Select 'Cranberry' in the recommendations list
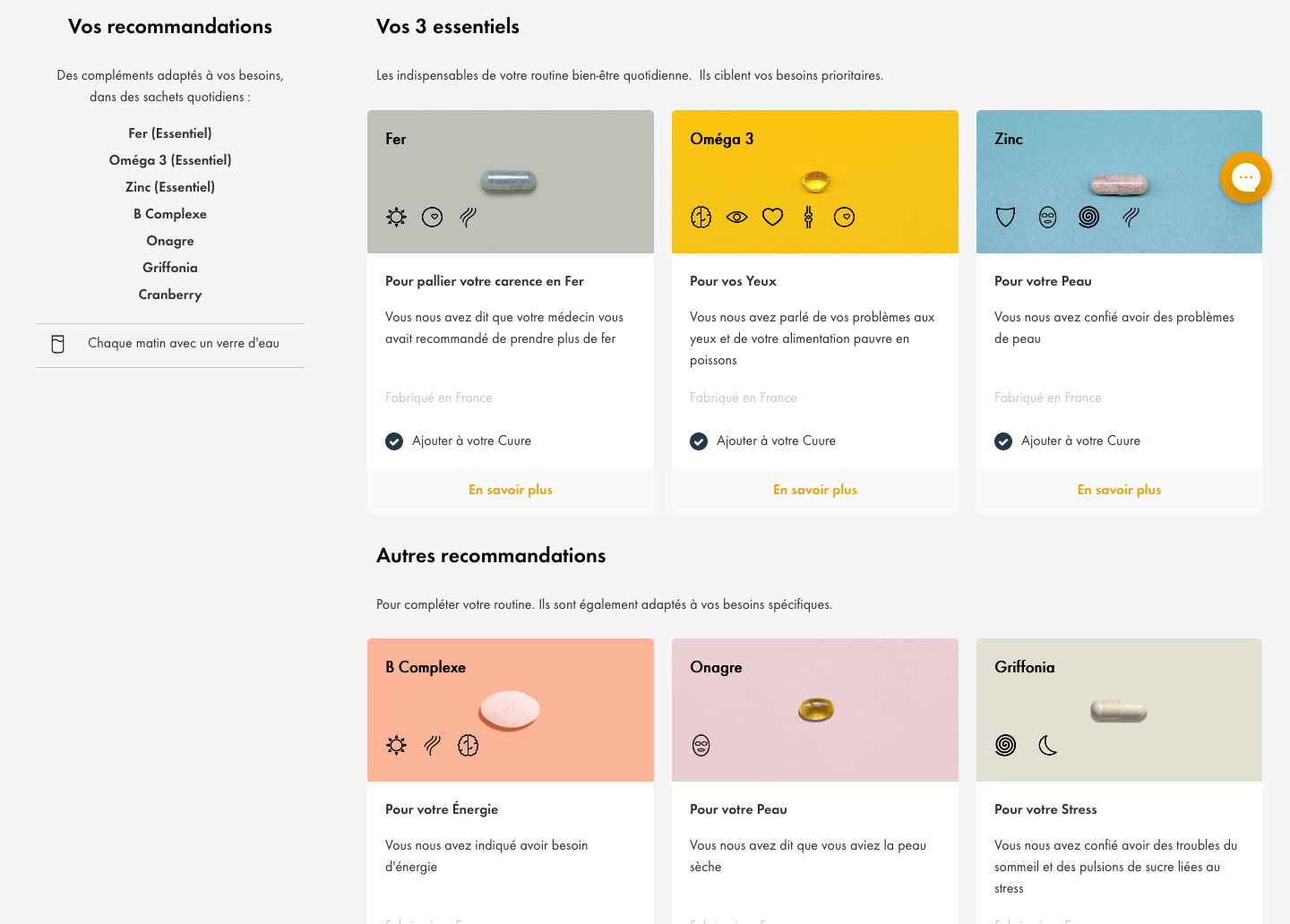 (170, 295)
